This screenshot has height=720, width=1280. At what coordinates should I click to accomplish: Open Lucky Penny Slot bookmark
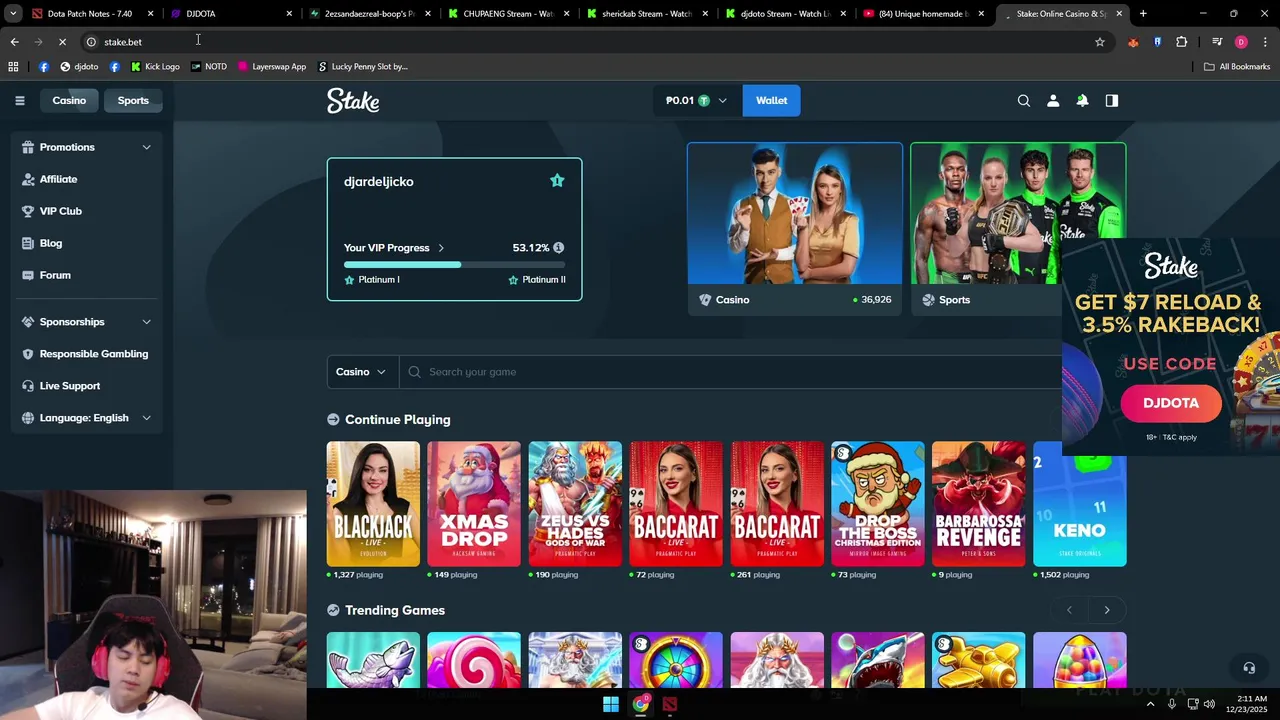click(362, 67)
